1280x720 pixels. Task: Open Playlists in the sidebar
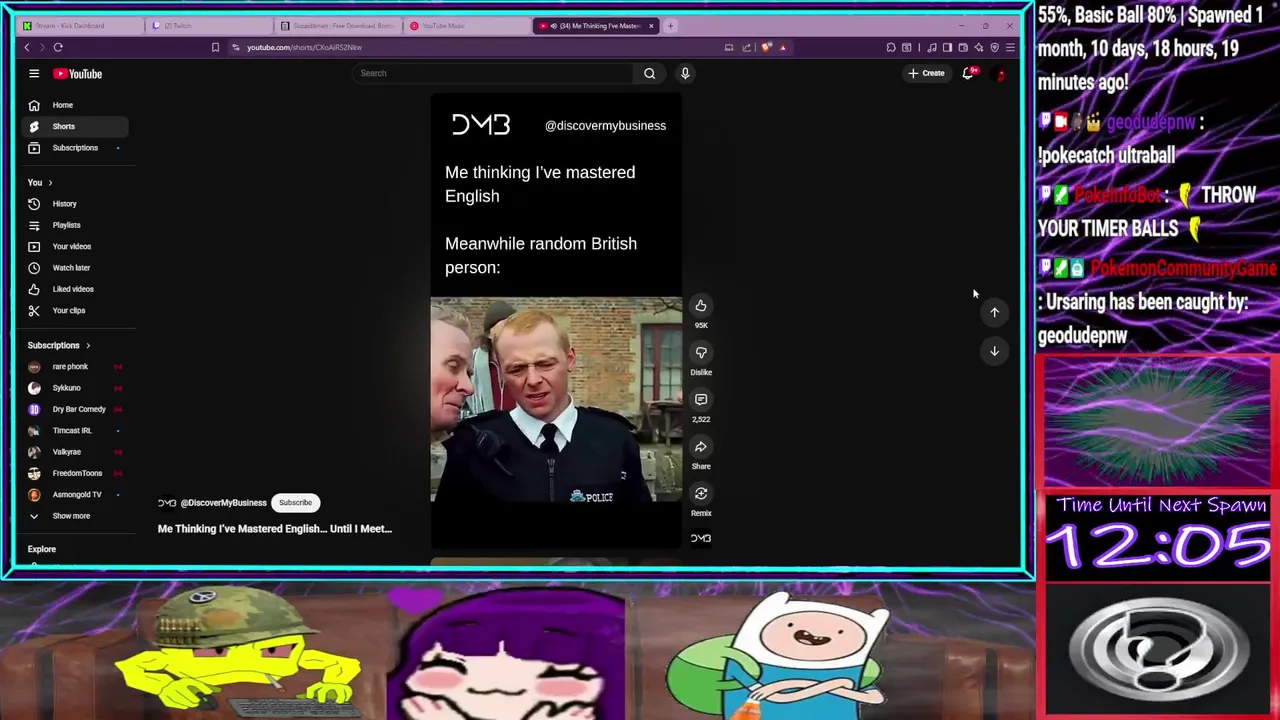click(x=74, y=225)
